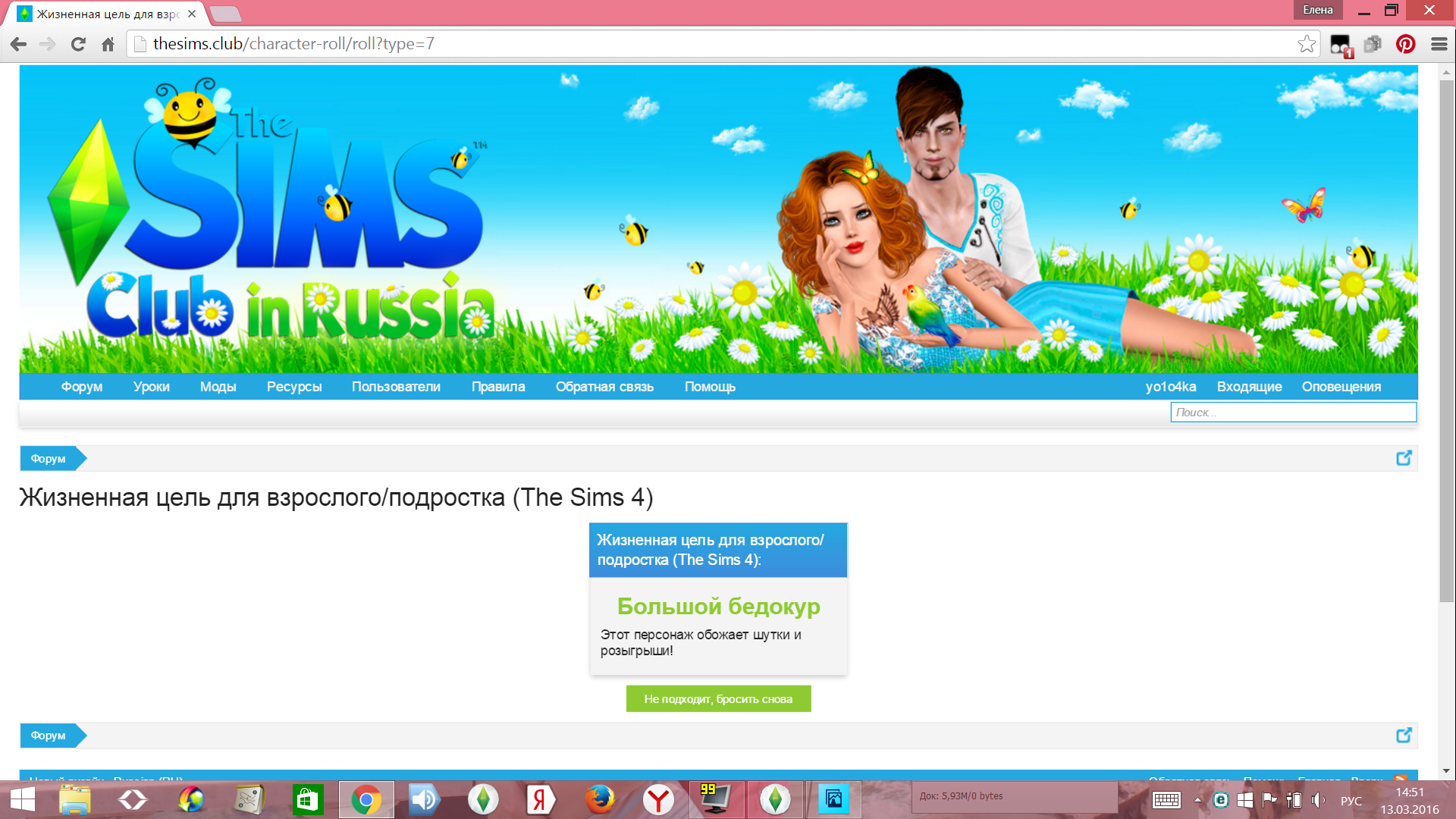Open Yandex Browser Y taskbar icon
Viewport: 1456px width, 819px height.
click(x=658, y=799)
